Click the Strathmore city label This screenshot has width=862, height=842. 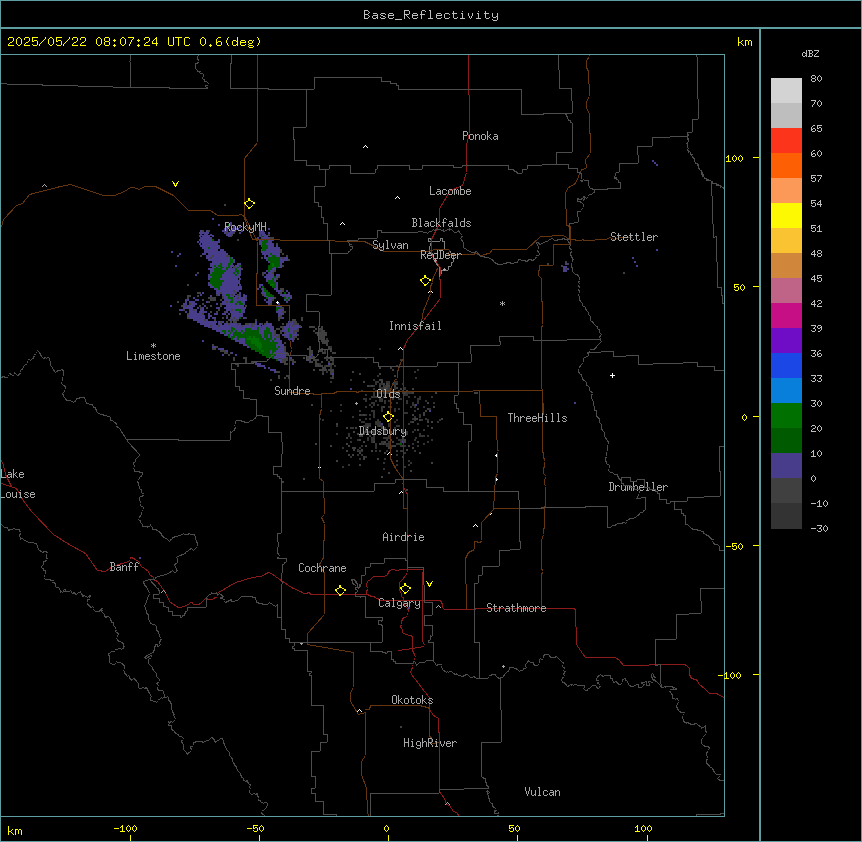pyautogui.click(x=516, y=608)
